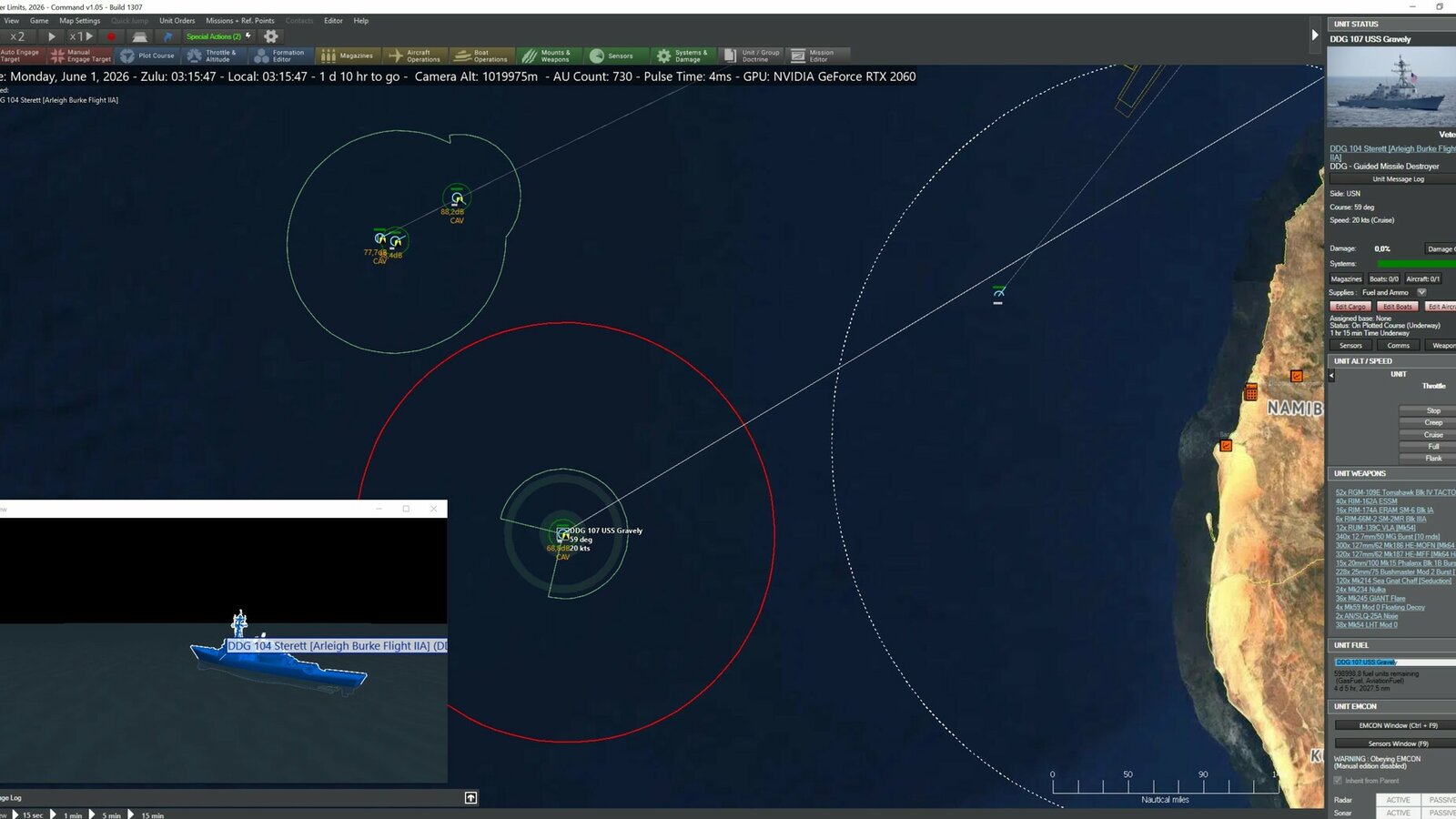Open the View menu

pyautogui.click(x=12, y=20)
